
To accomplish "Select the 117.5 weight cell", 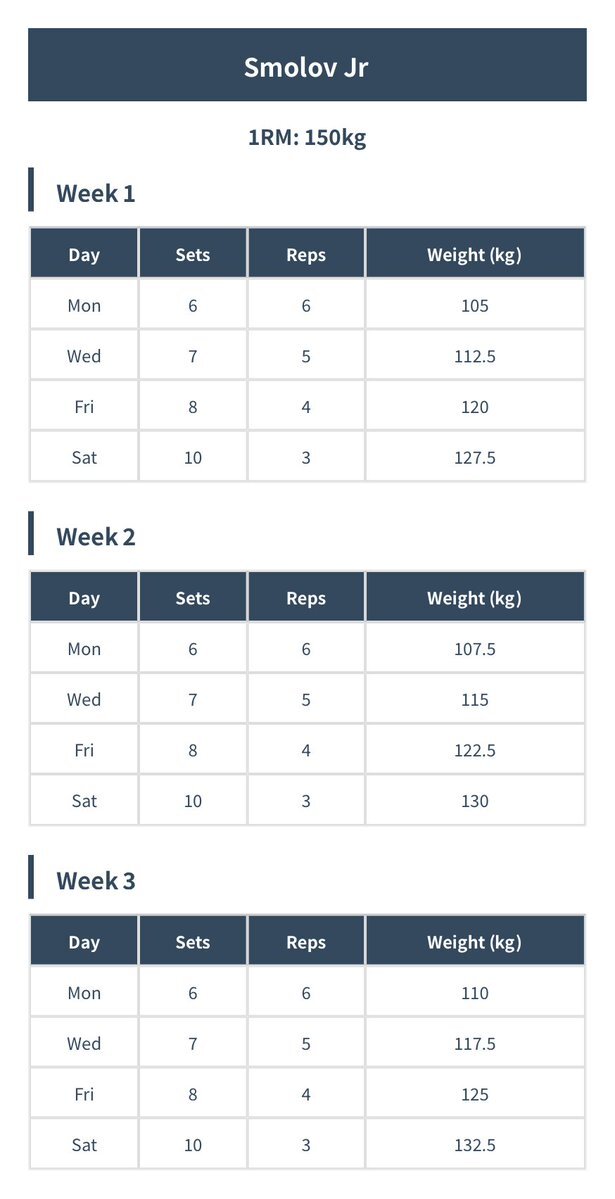I will coord(475,1042).
